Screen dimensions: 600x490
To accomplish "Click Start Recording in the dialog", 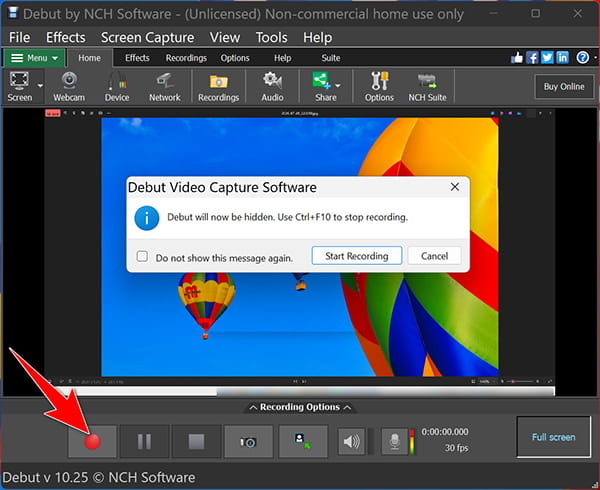I will [357, 256].
